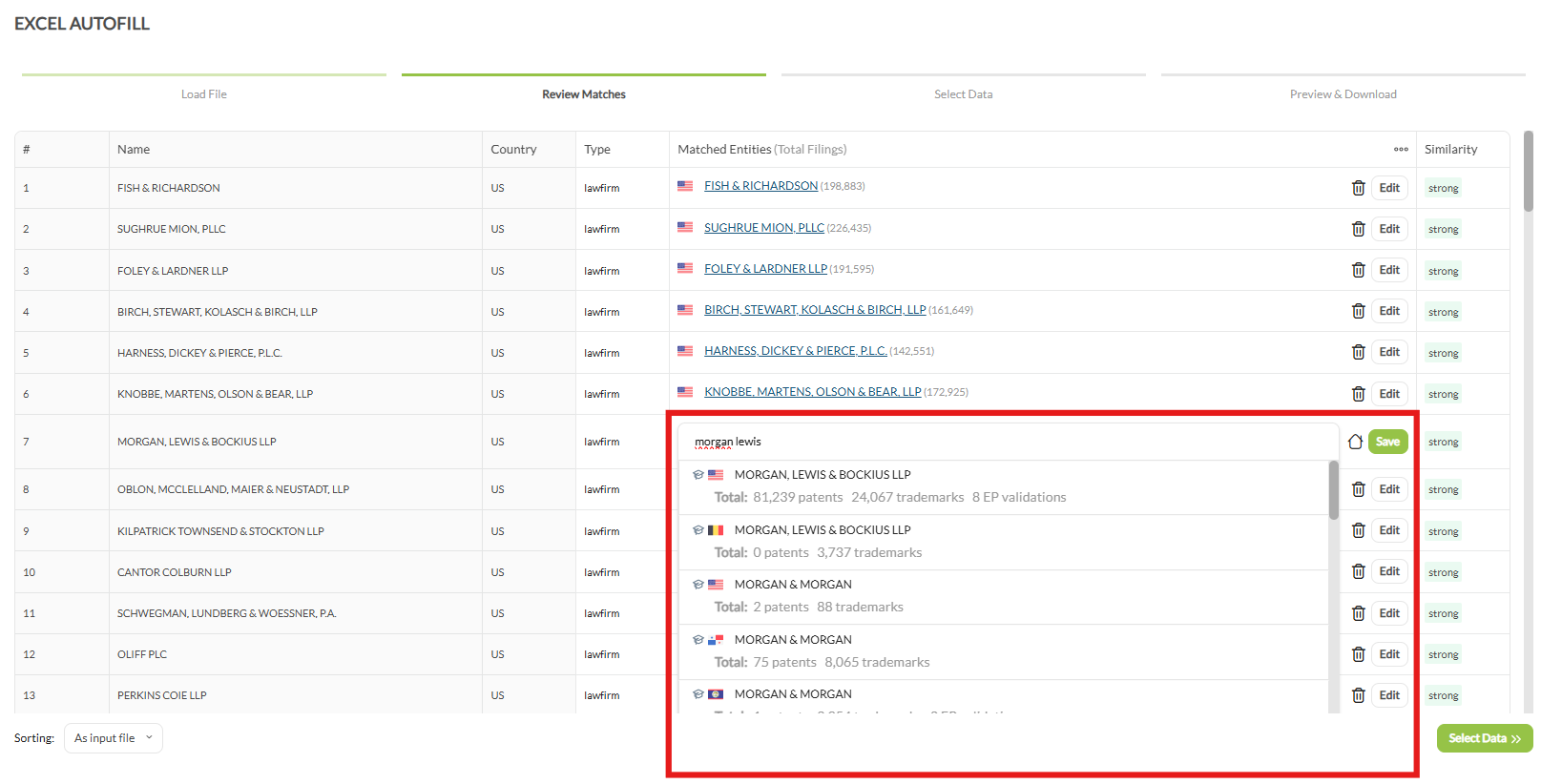Edit the FISH & RICHARDSON match
Viewport: 1562px width, 784px height.
point(1389,188)
